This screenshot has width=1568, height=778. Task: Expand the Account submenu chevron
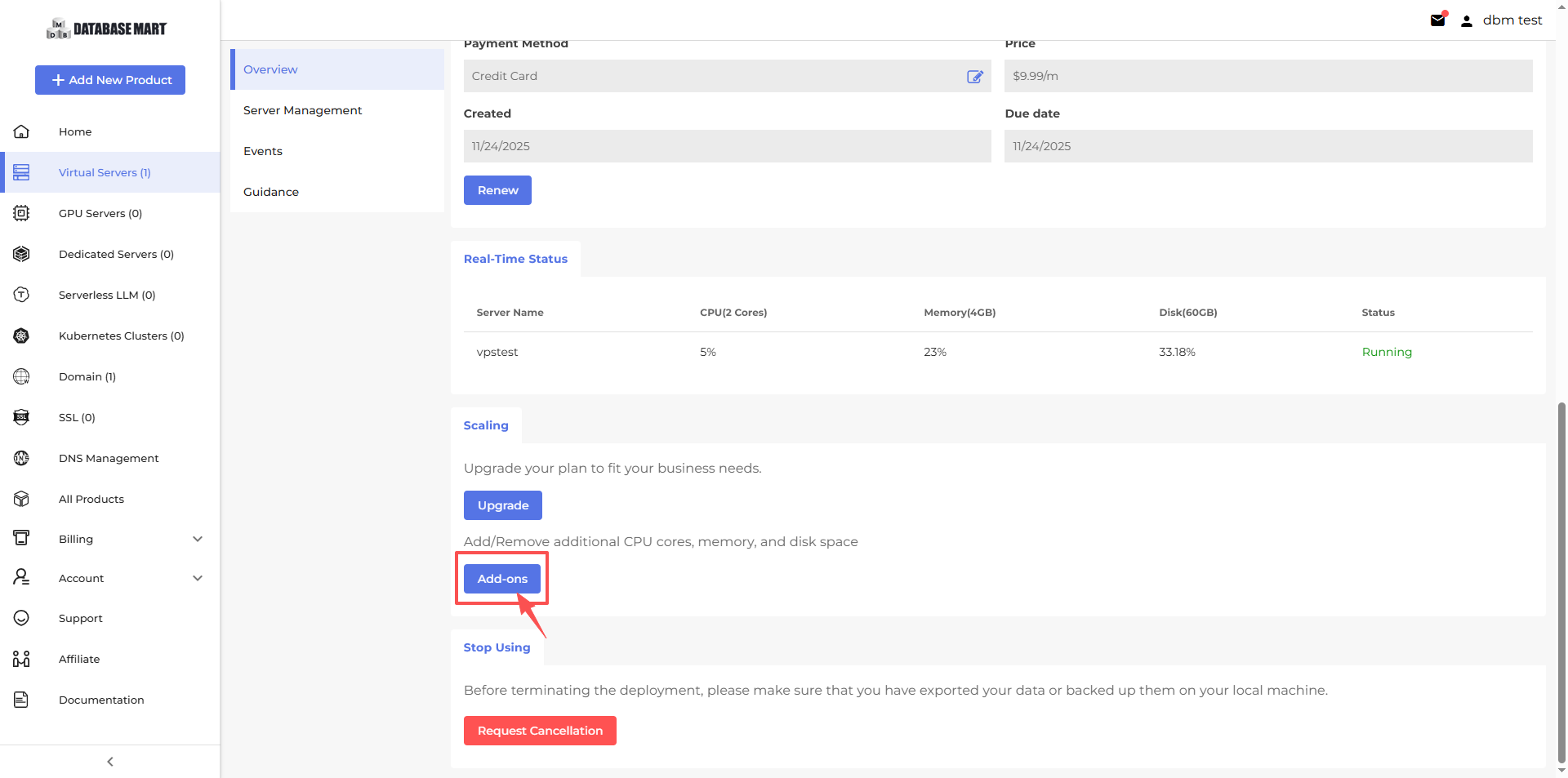[198, 578]
